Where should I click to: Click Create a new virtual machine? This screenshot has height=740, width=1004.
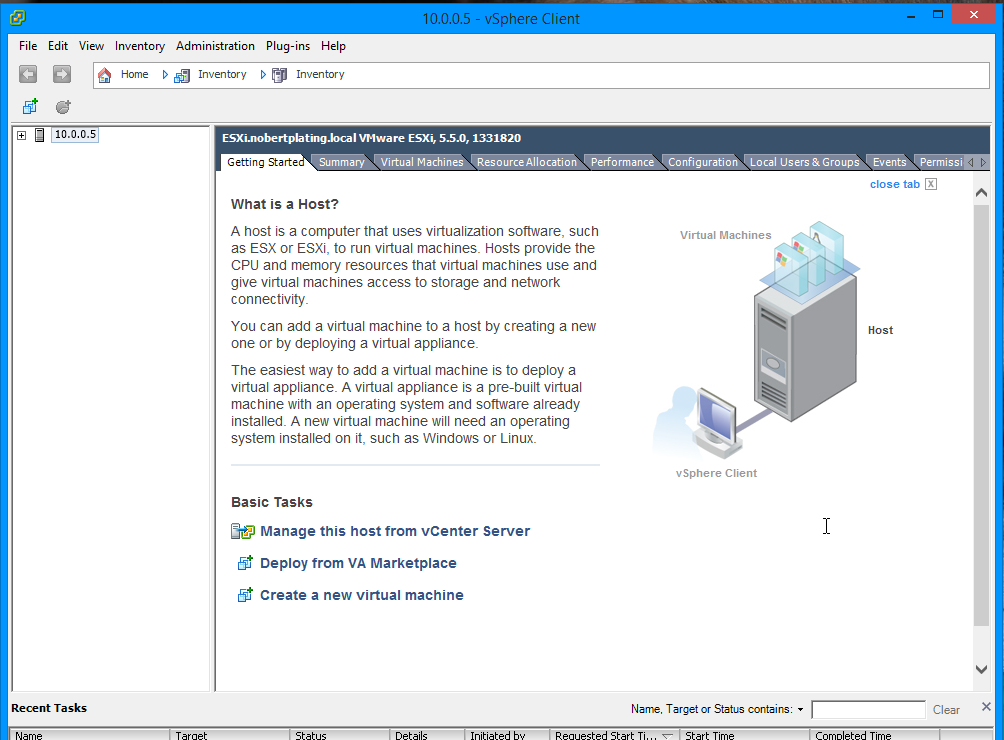coord(361,594)
